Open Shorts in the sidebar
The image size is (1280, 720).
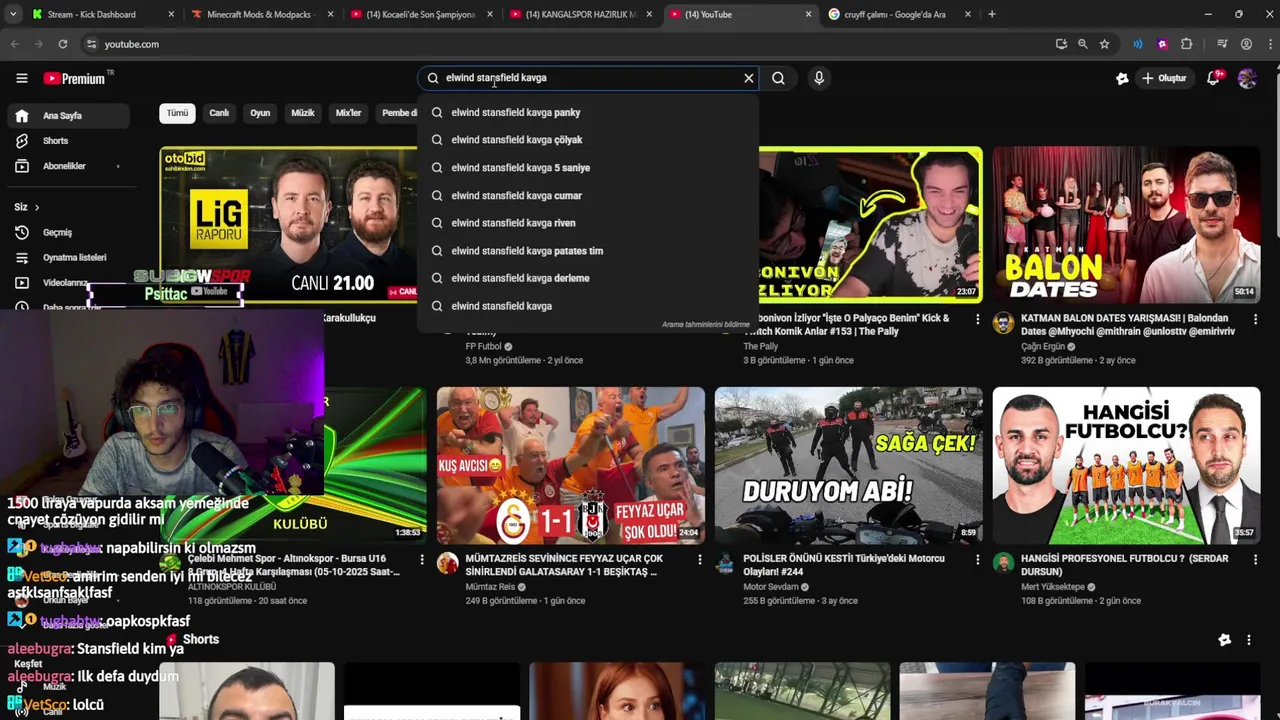click(x=70, y=141)
